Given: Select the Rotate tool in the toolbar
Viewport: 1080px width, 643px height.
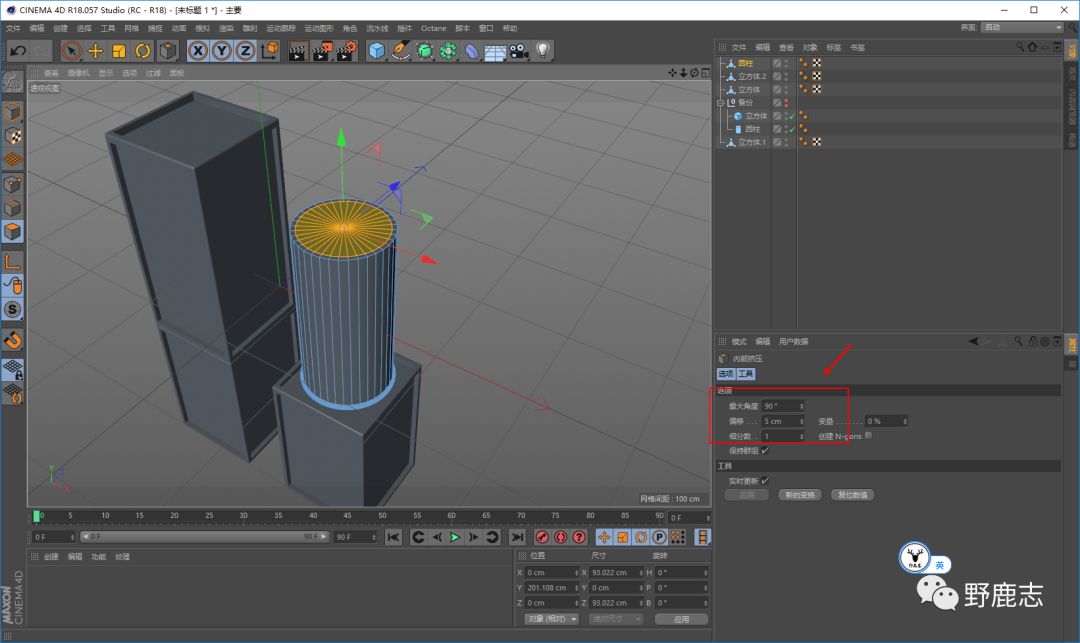Looking at the screenshot, I should point(143,50).
